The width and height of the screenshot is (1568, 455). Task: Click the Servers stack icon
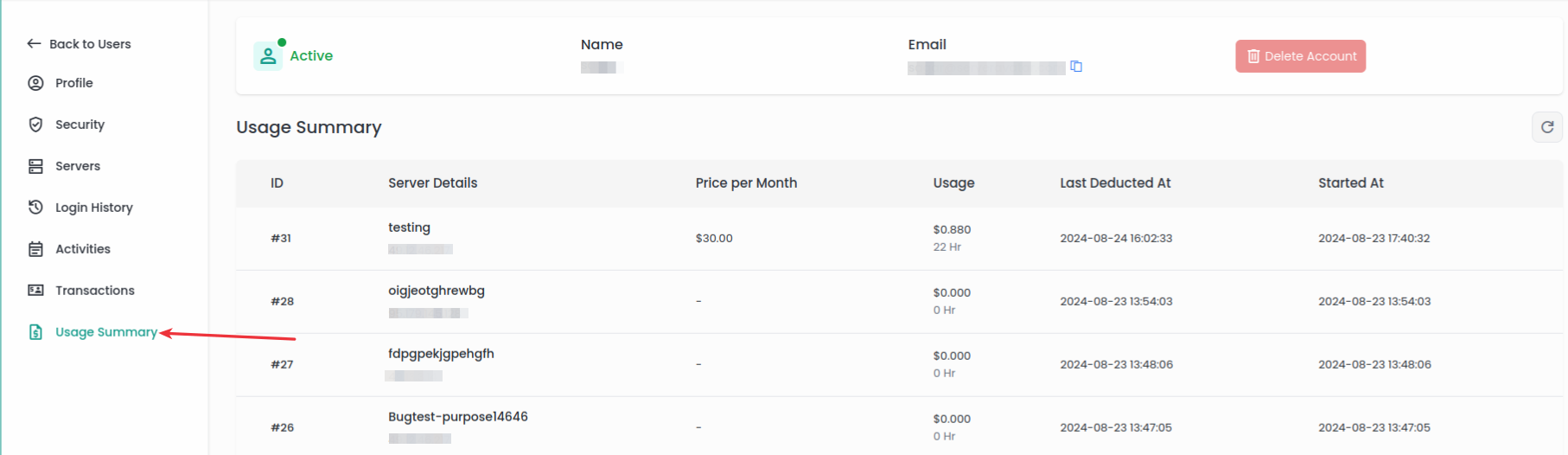pyautogui.click(x=35, y=166)
